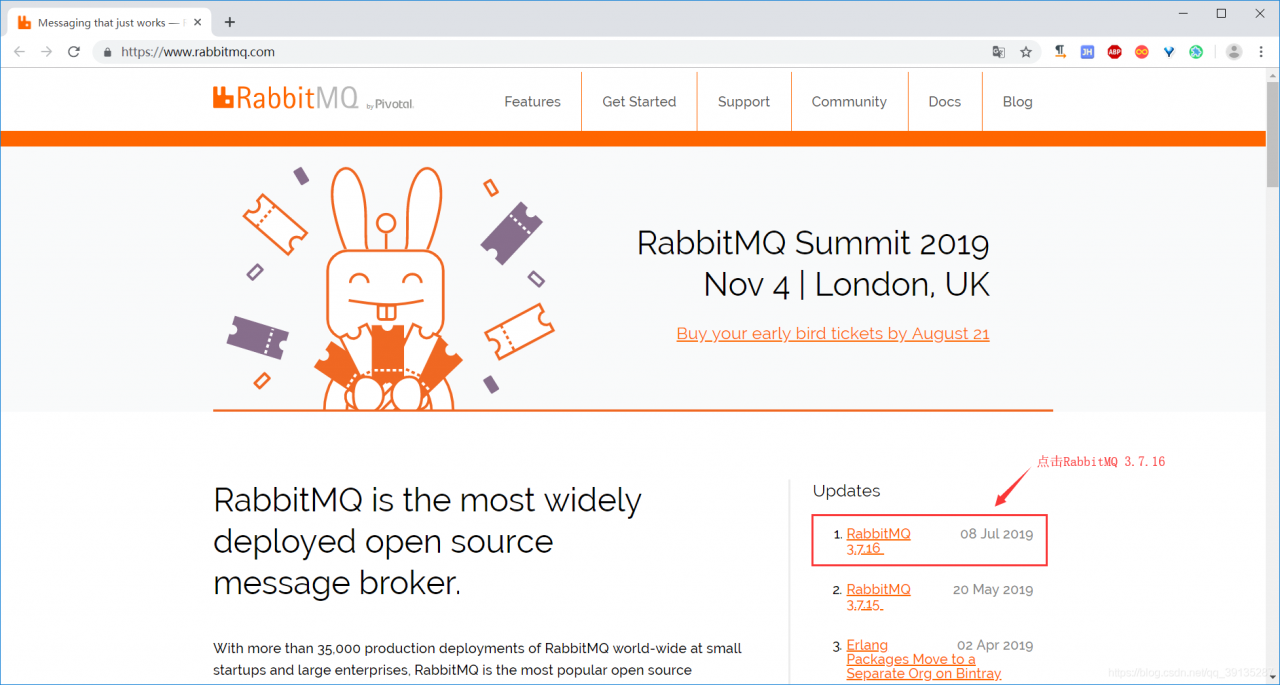This screenshot has height=685, width=1280.
Task: View site info via padlock icon
Action: pos(107,52)
